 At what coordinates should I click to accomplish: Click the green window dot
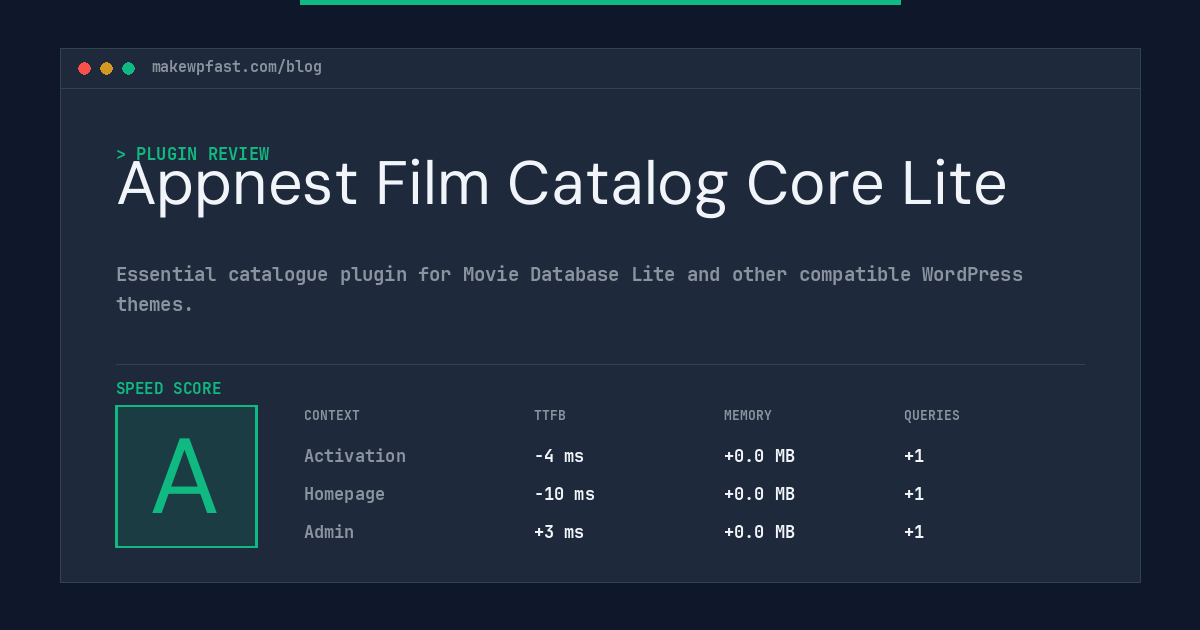coord(128,68)
